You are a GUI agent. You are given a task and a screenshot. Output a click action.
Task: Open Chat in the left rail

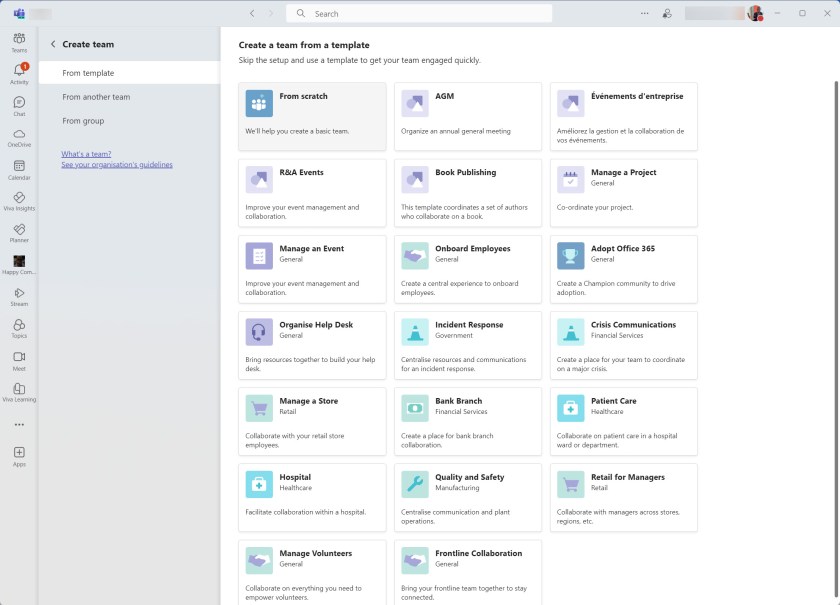coord(19,106)
